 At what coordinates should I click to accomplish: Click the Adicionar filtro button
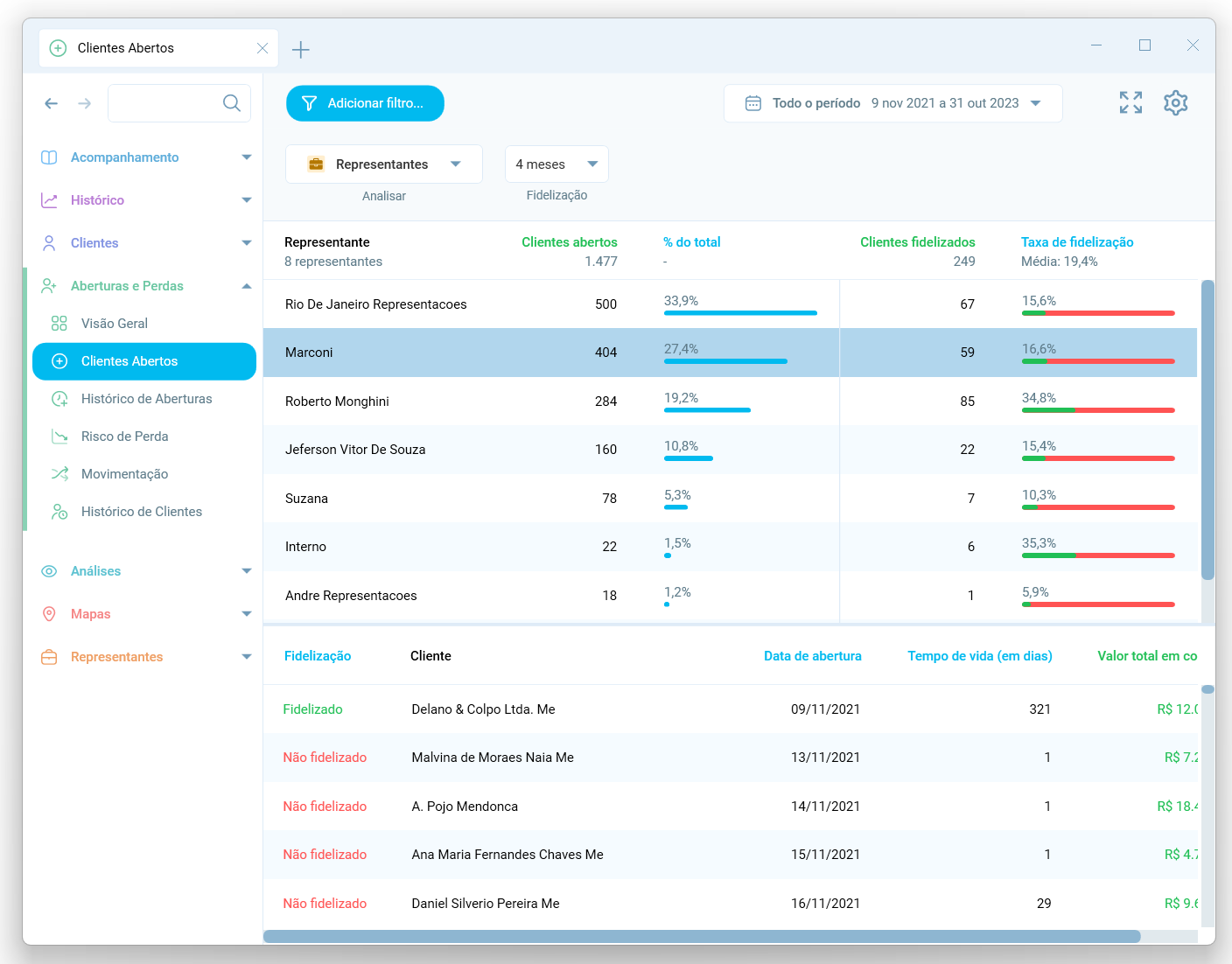tap(365, 103)
